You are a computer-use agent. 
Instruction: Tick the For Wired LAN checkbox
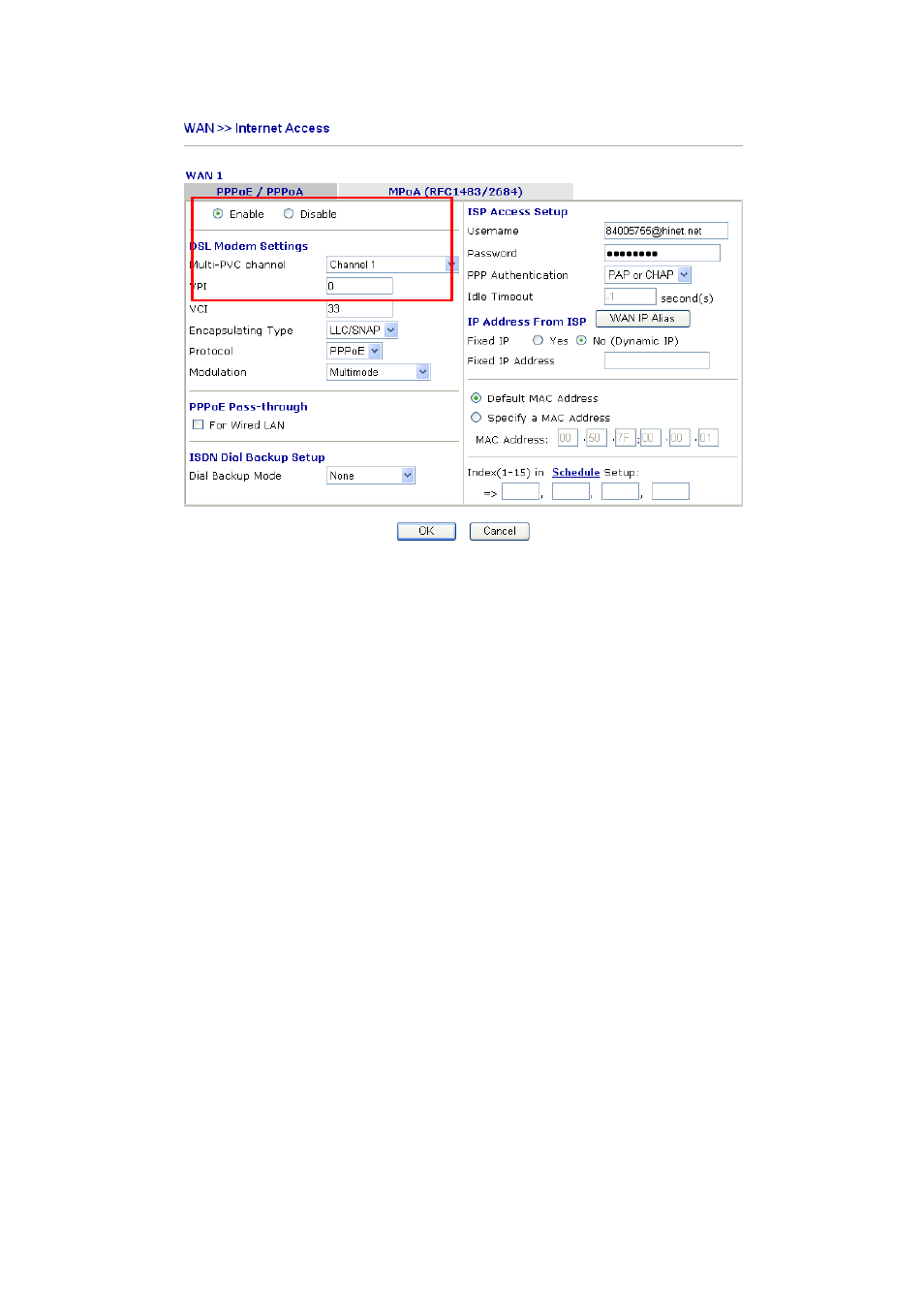coord(199,425)
